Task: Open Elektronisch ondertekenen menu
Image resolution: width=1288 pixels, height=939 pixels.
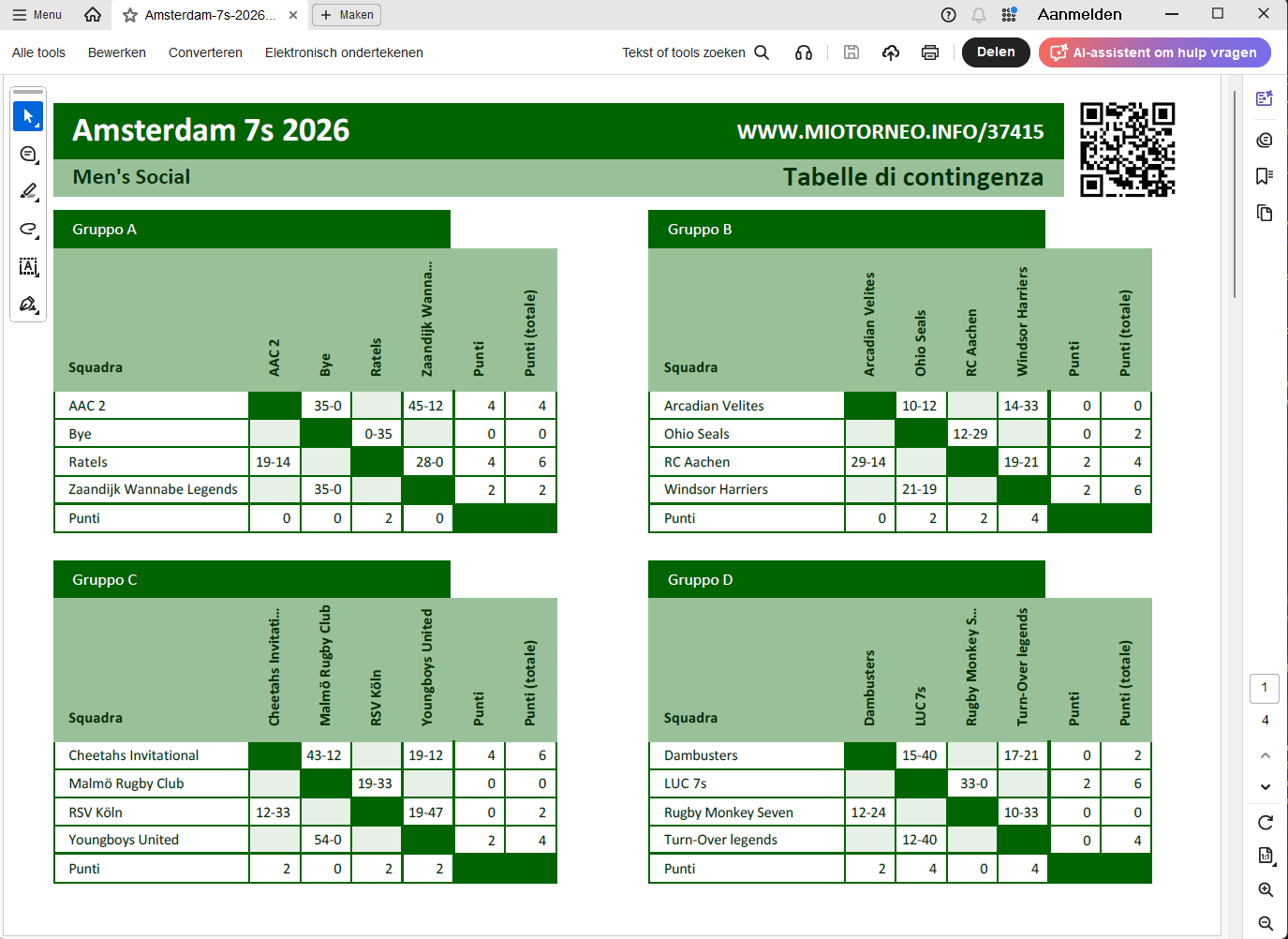Action: click(x=344, y=52)
